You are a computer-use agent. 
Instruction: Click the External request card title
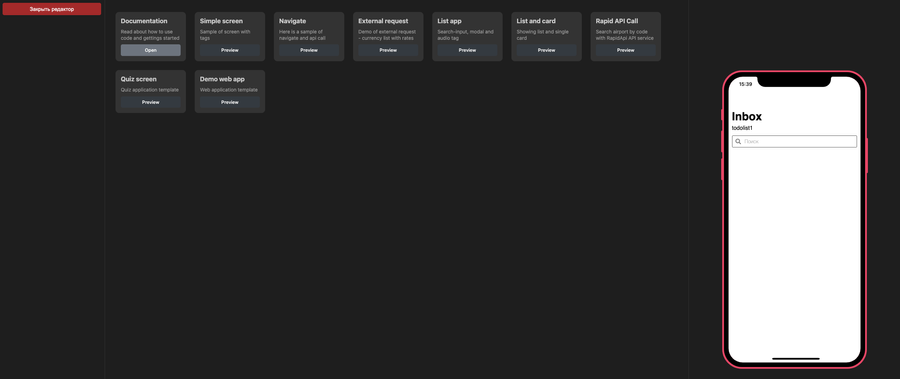[383, 21]
